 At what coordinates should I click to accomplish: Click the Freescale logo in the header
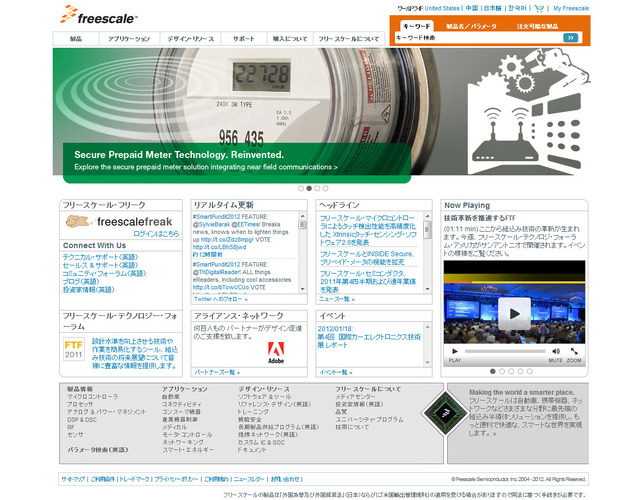pyautogui.click(x=99, y=15)
